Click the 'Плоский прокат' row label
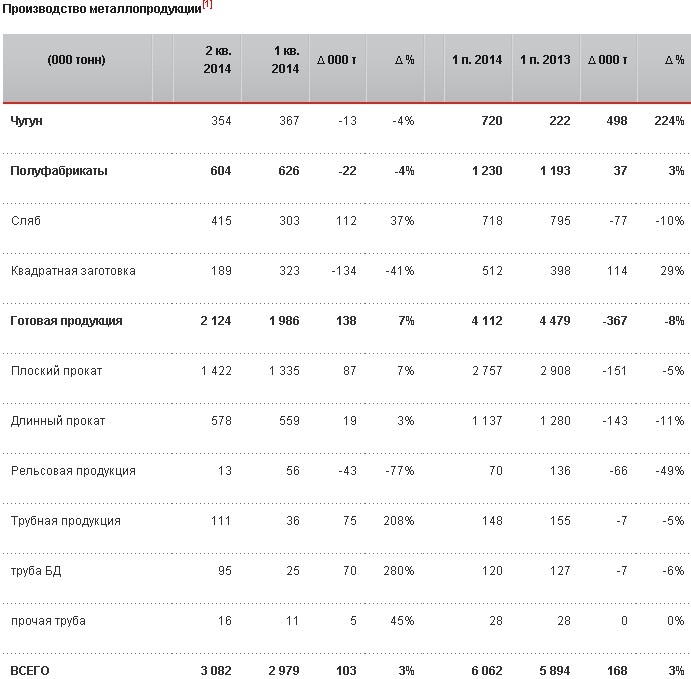Viewport: 691px width, 679px height. [x=56, y=371]
